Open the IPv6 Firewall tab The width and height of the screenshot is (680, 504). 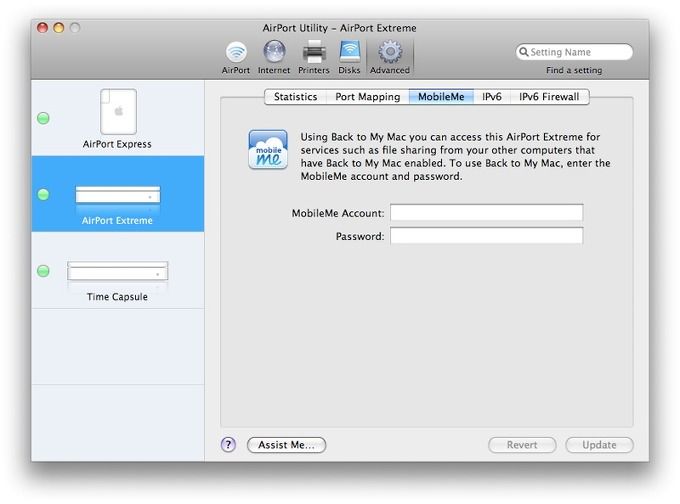(549, 97)
